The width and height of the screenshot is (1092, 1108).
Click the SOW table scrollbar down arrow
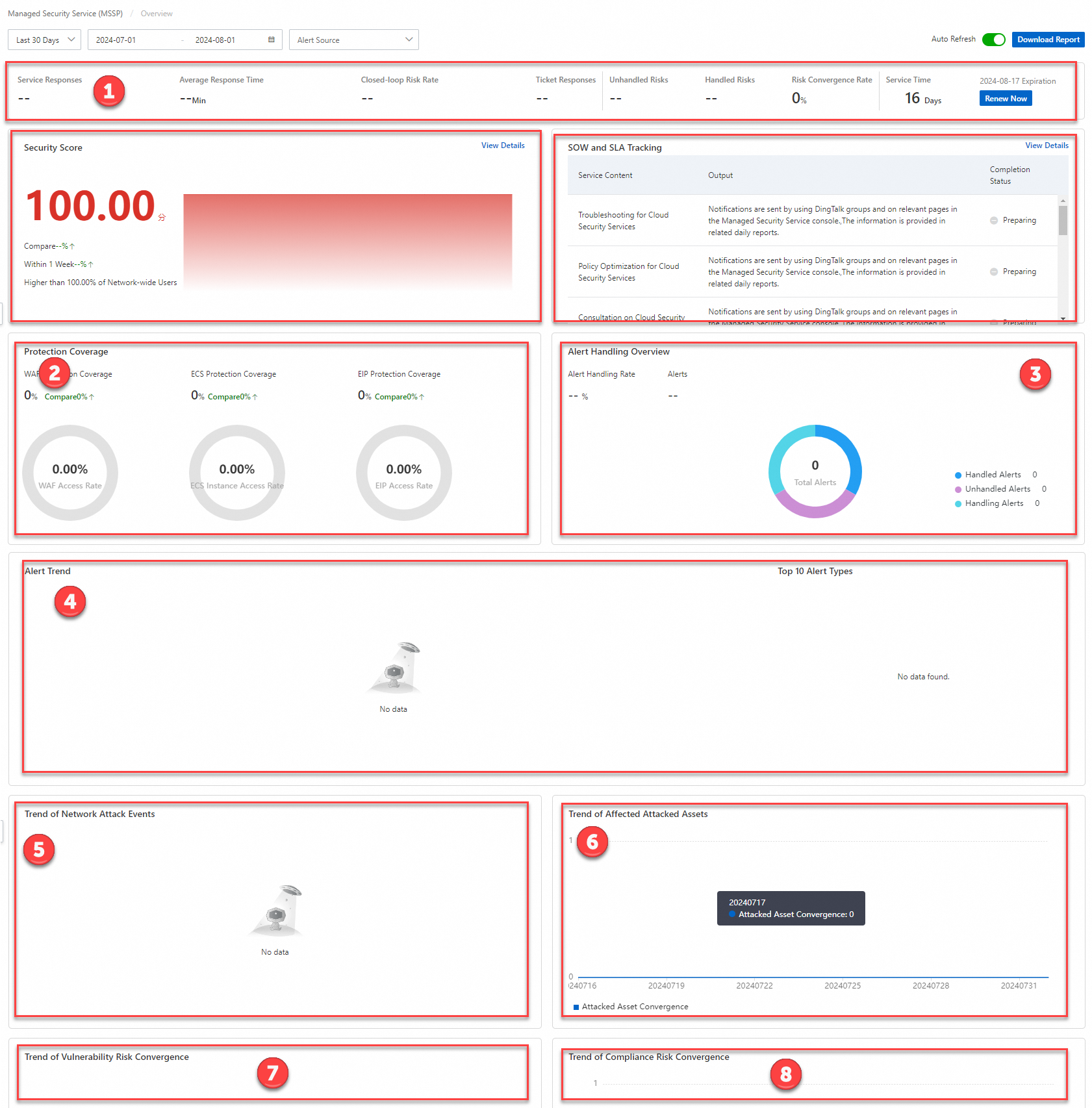click(1063, 318)
